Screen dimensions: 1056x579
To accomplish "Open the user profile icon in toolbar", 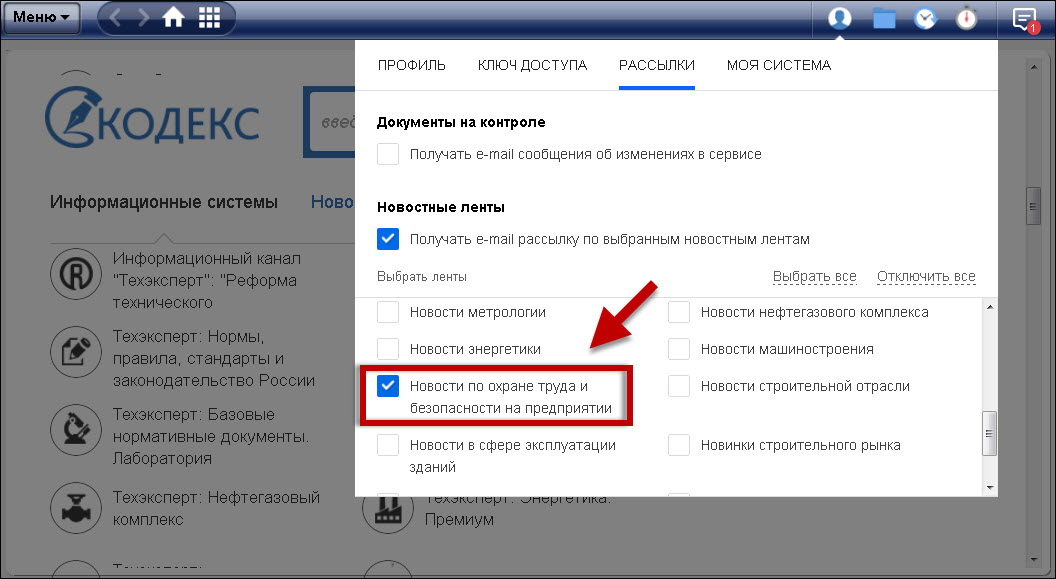I will pos(840,18).
